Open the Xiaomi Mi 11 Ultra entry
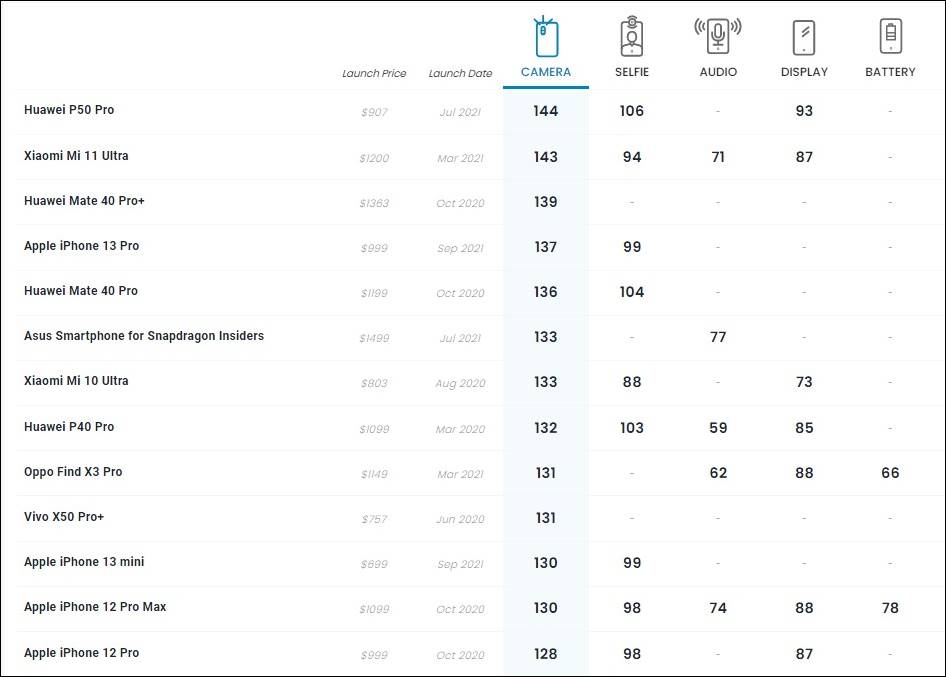Image resolution: width=946 pixels, height=677 pixels. coord(76,156)
